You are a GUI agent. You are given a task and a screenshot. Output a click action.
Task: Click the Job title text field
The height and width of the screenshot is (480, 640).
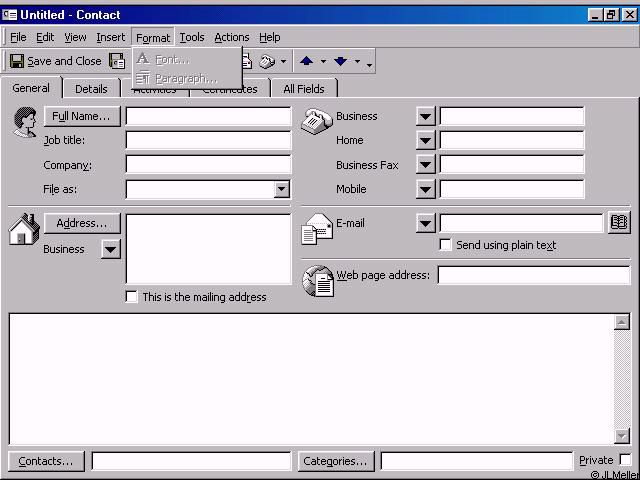tap(208, 140)
